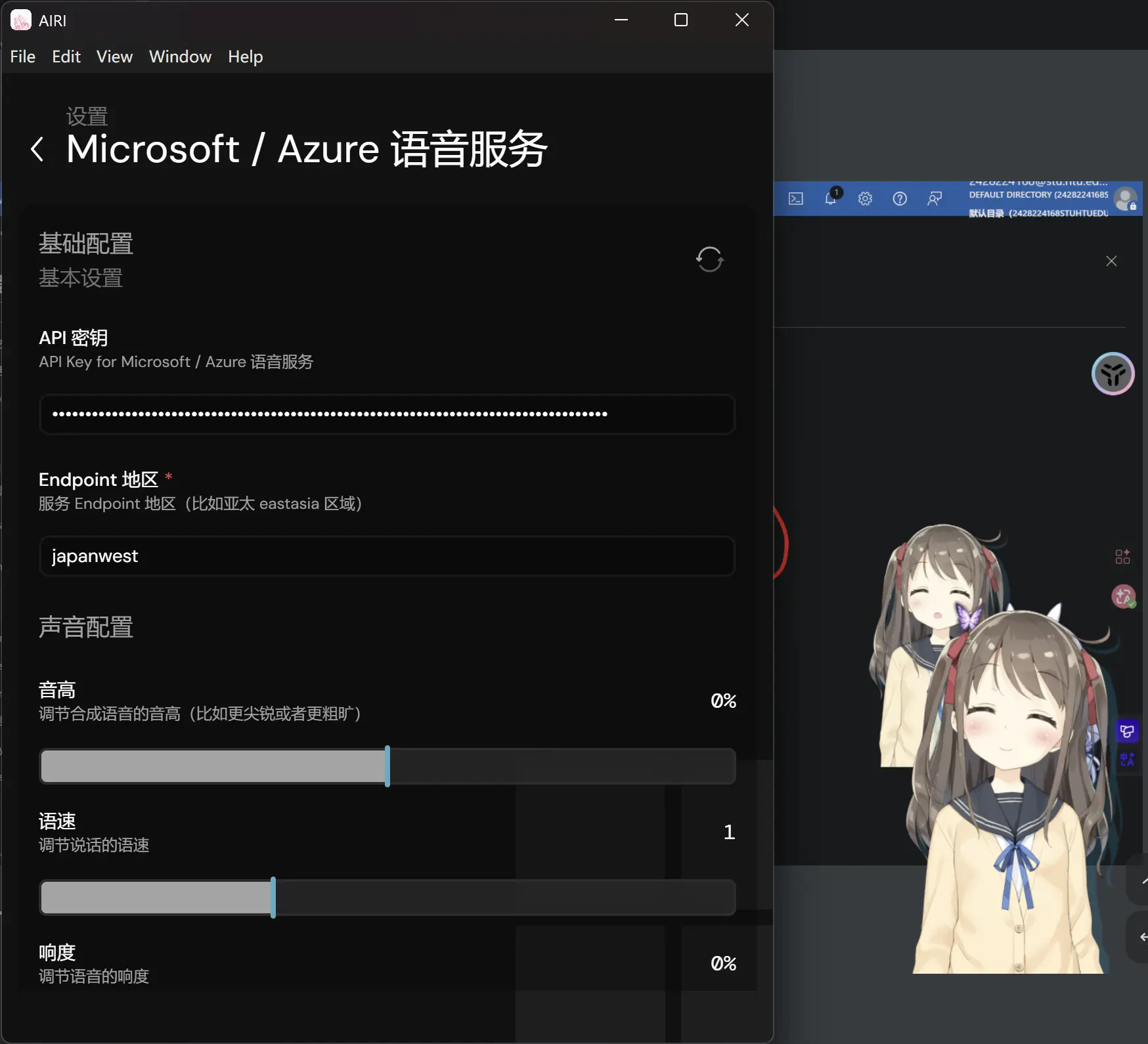The image size is (1148, 1044).
Task: Close the AIRI window
Action: click(742, 20)
